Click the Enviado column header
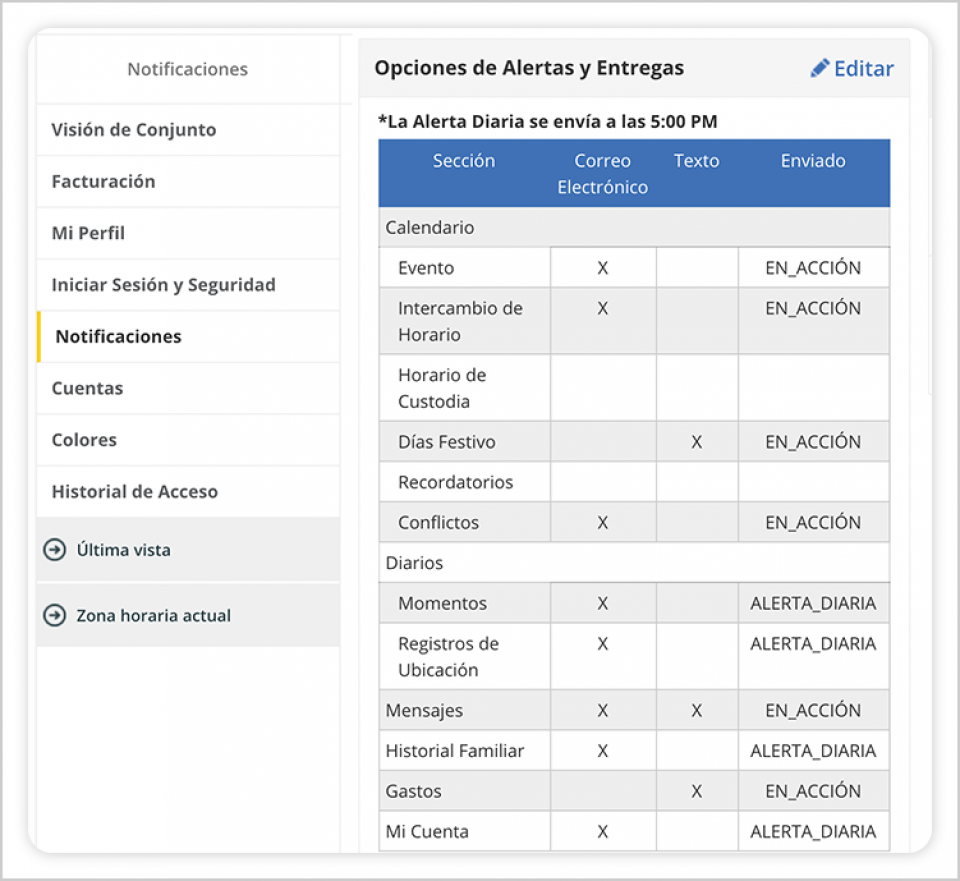 click(813, 161)
